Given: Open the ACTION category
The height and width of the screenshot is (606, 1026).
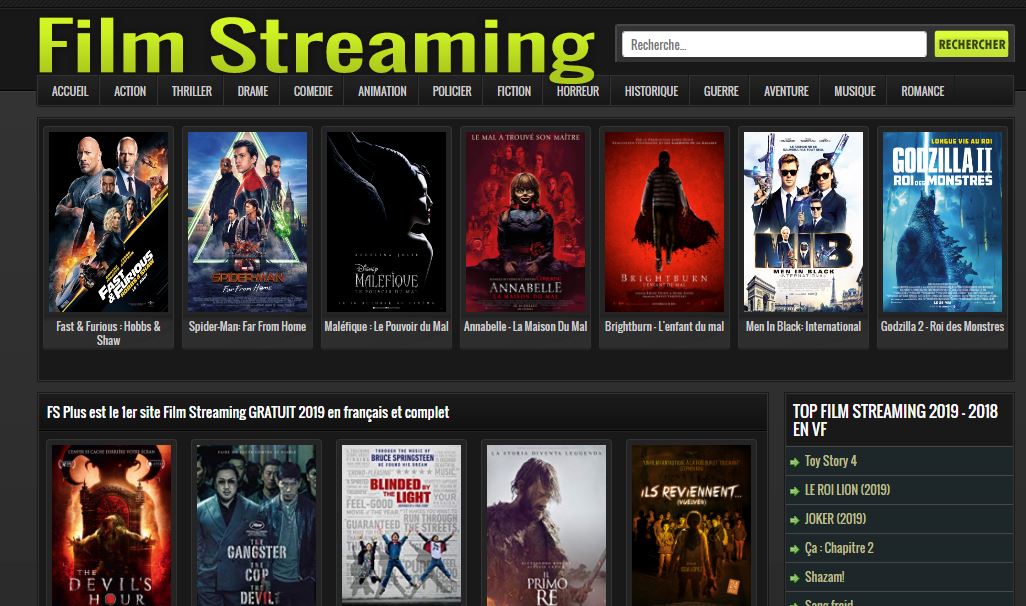Looking at the screenshot, I should (x=130, y=91).
